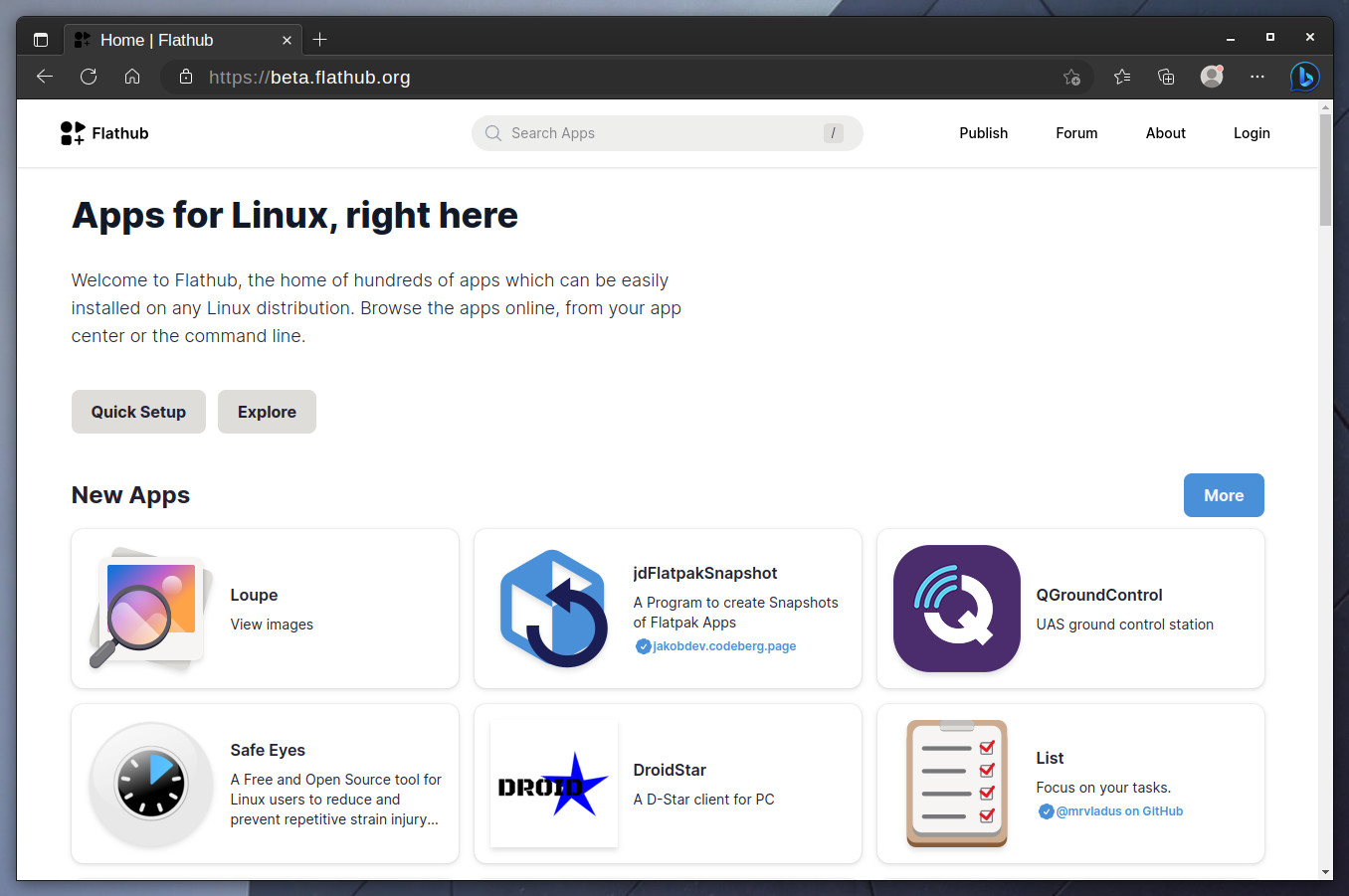Screen dimensions: 1349x896
Task: Click 'A D-Star client for PC' text
Action: (x=703, y=800)
